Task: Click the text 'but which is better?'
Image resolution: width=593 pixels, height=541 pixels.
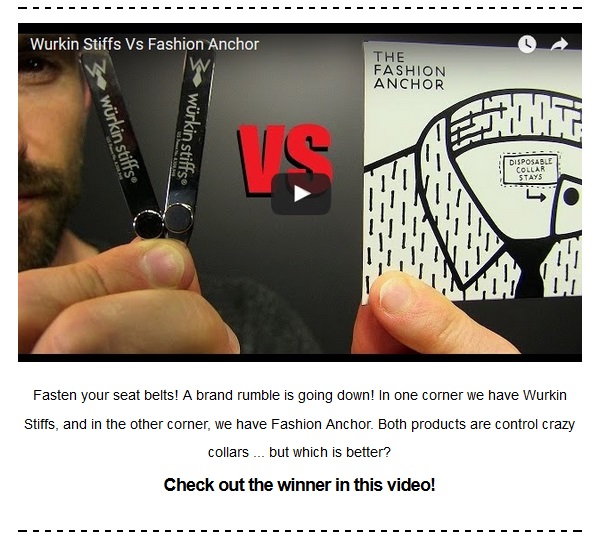Action: (329, 452)
